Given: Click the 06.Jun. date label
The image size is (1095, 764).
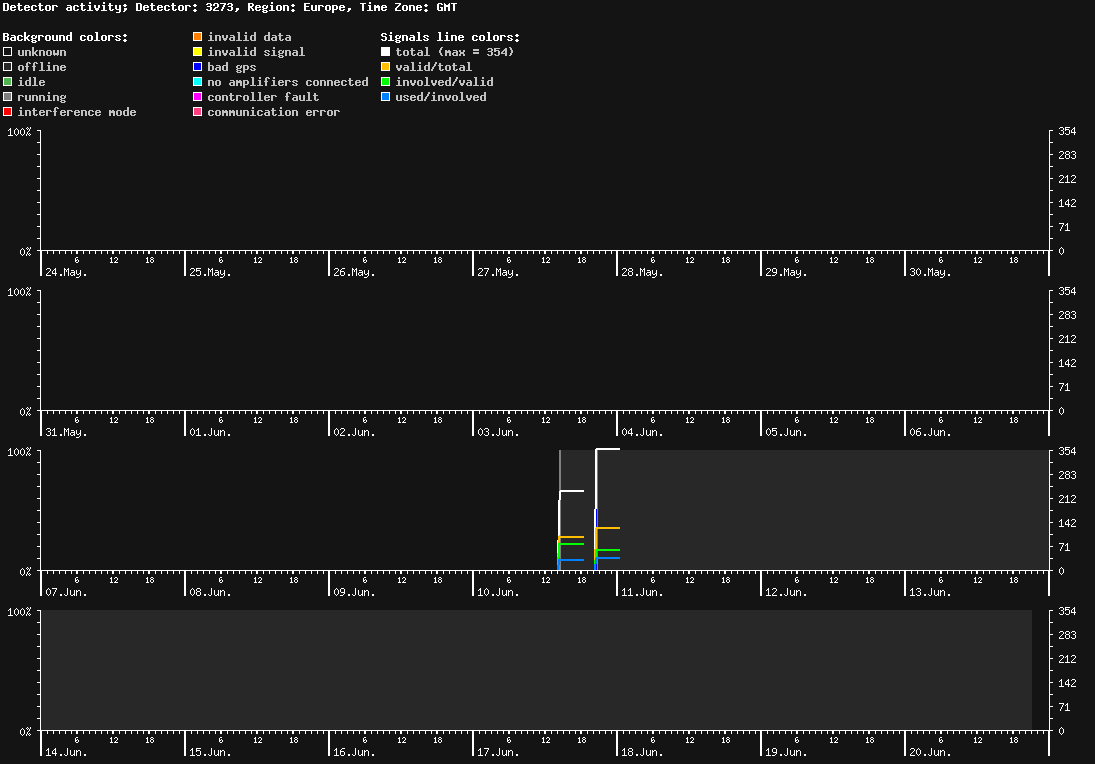Looking at the screenshot, I should [930, 432].
